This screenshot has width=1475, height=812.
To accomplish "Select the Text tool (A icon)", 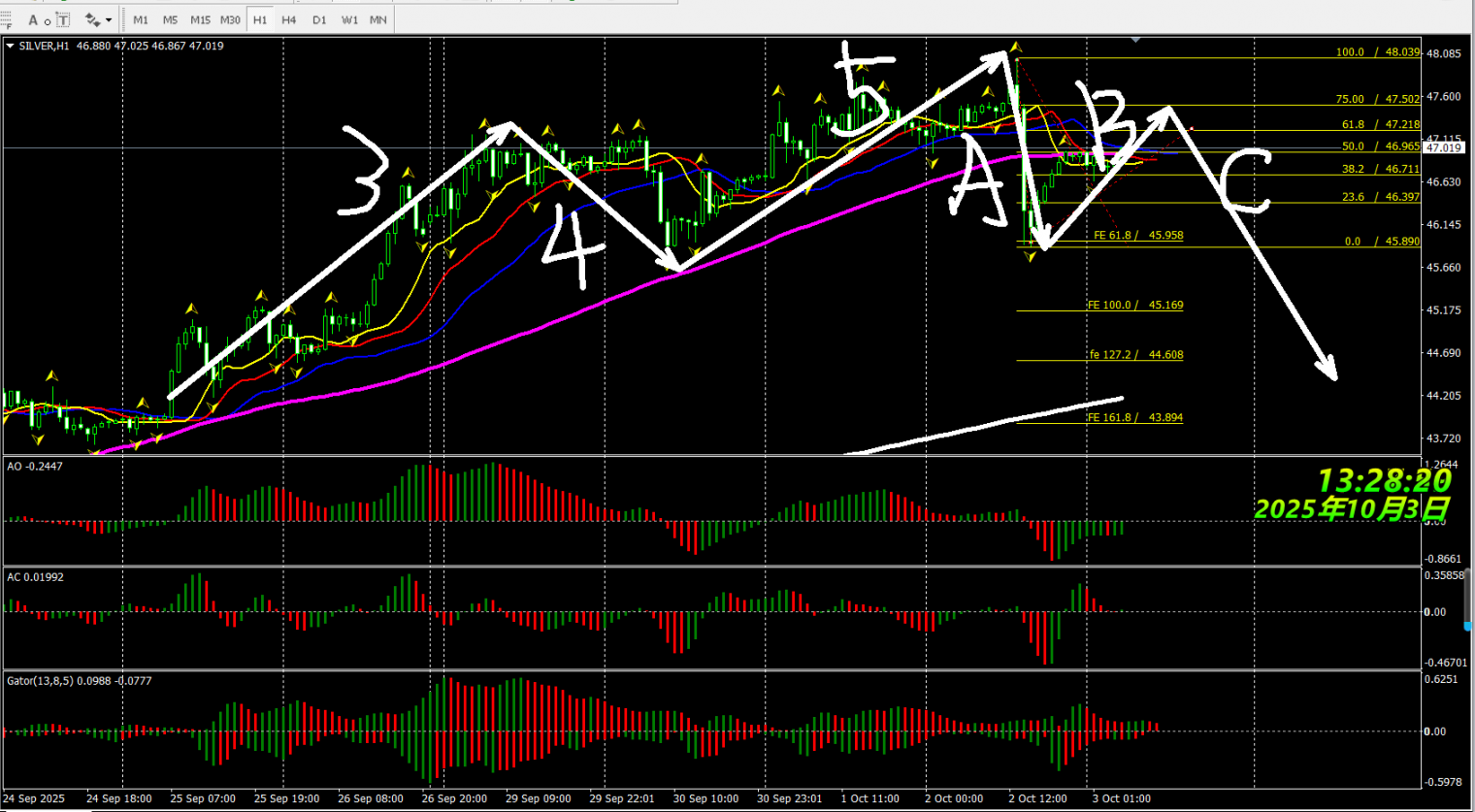I will coord(33,19).
